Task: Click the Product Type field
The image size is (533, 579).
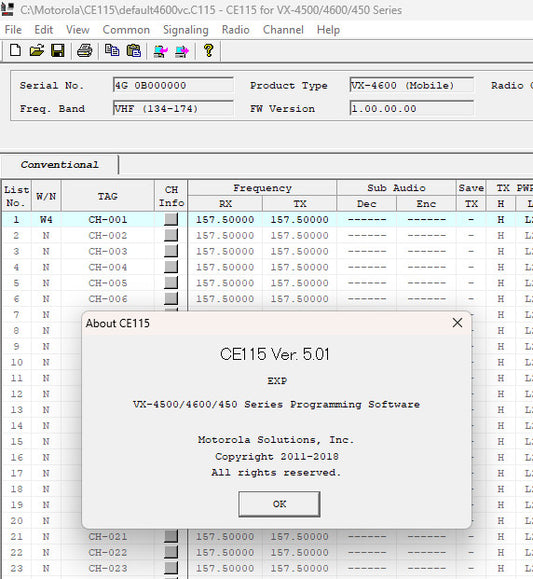Action: click(411, 85)
